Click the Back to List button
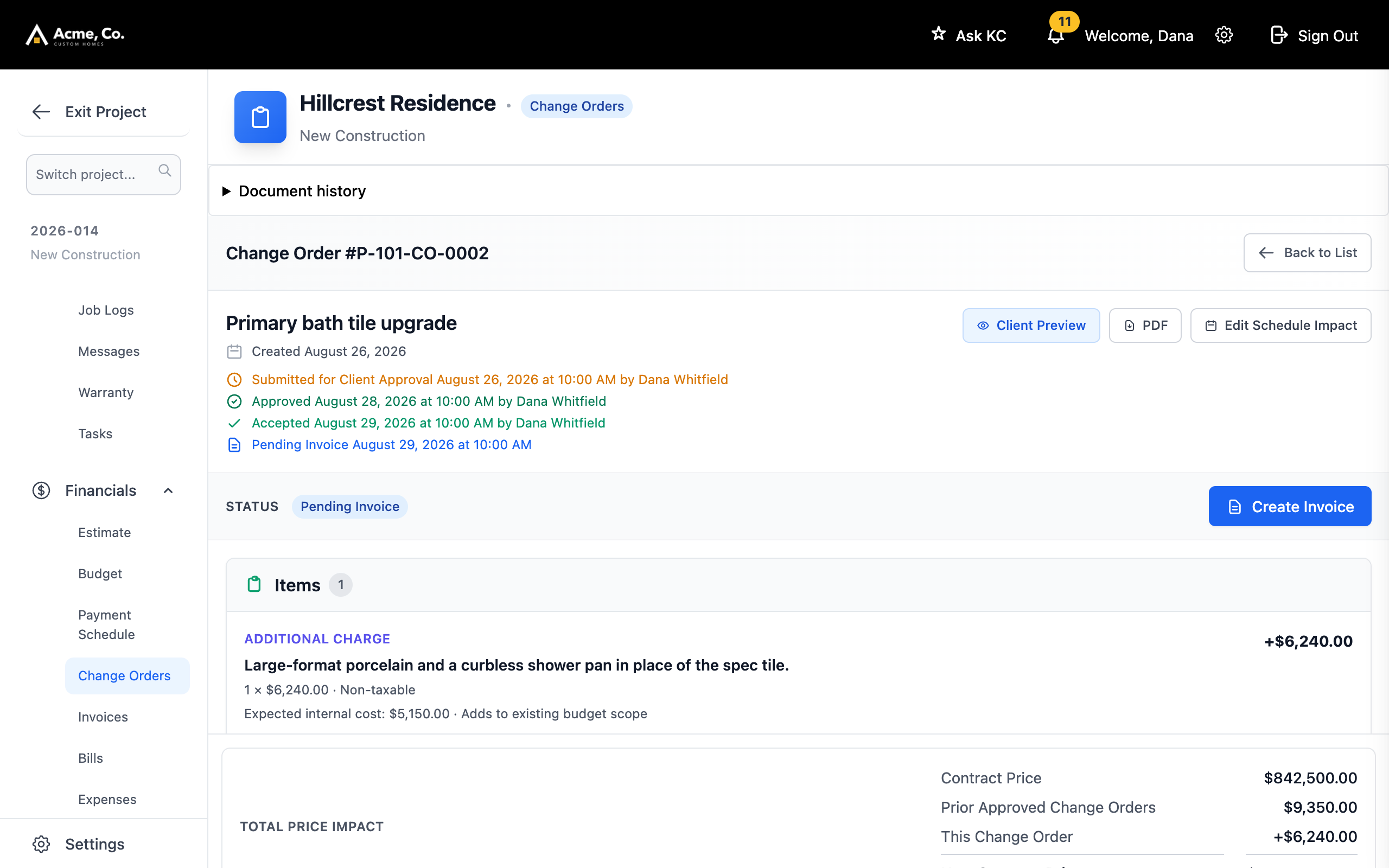This screenshot has width=1389, height=868. point(1307,253)
